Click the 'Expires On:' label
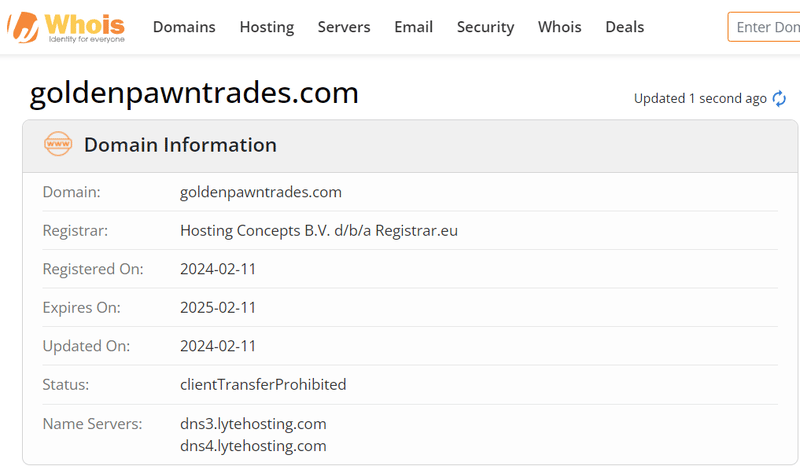Viewport: 800px width, 466px height. point(82,308)
